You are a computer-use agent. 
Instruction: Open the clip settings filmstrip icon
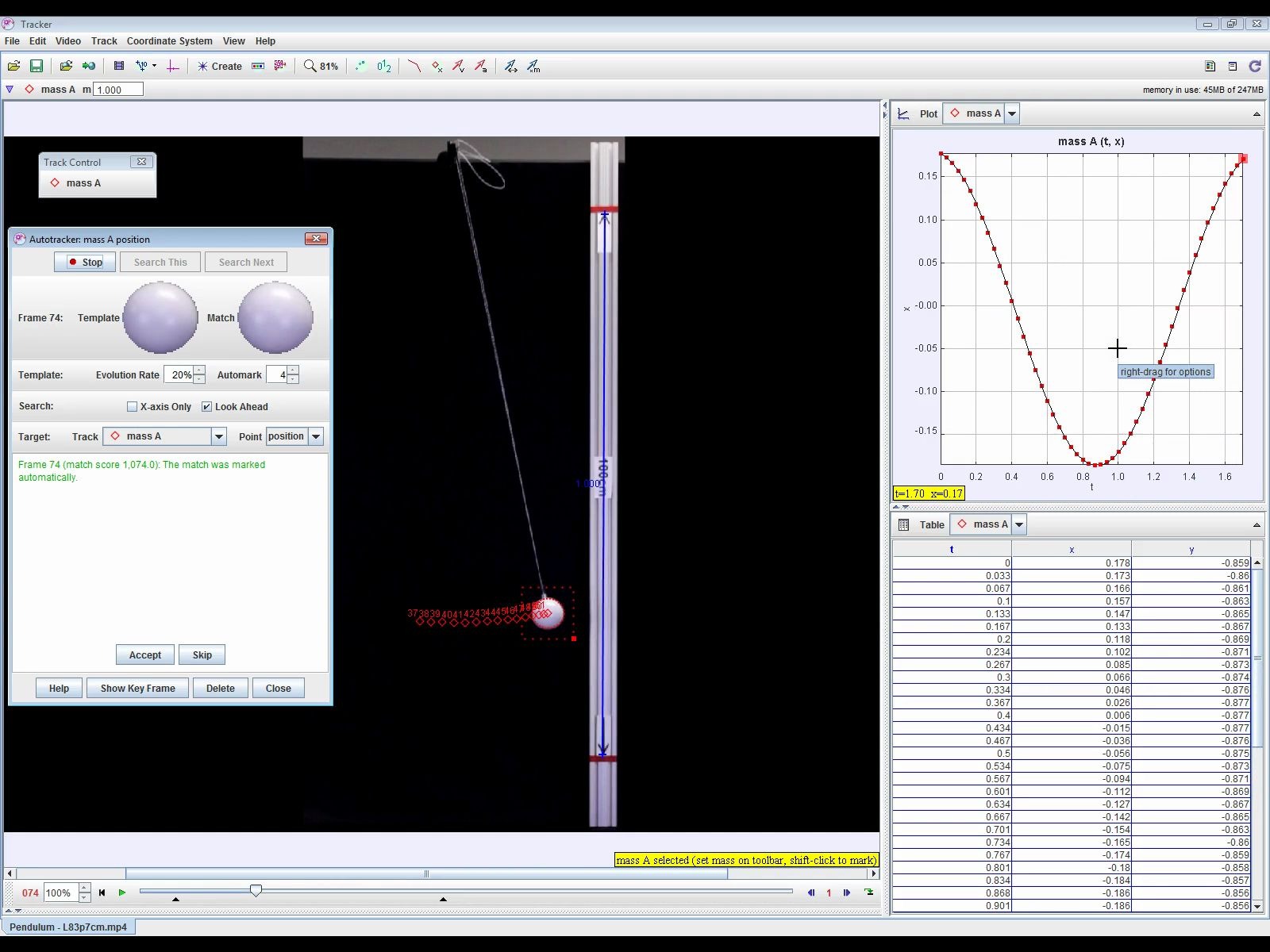click(119, 67)
